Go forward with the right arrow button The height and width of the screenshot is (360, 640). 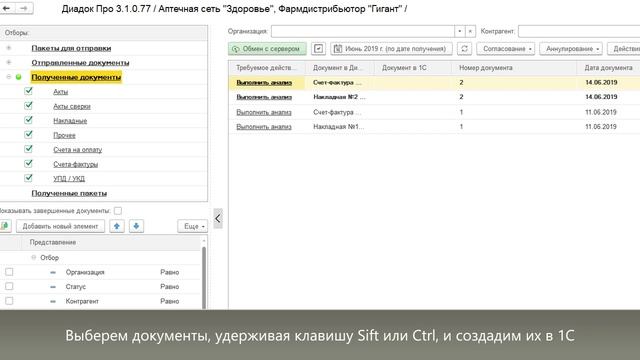pos(24,8)
